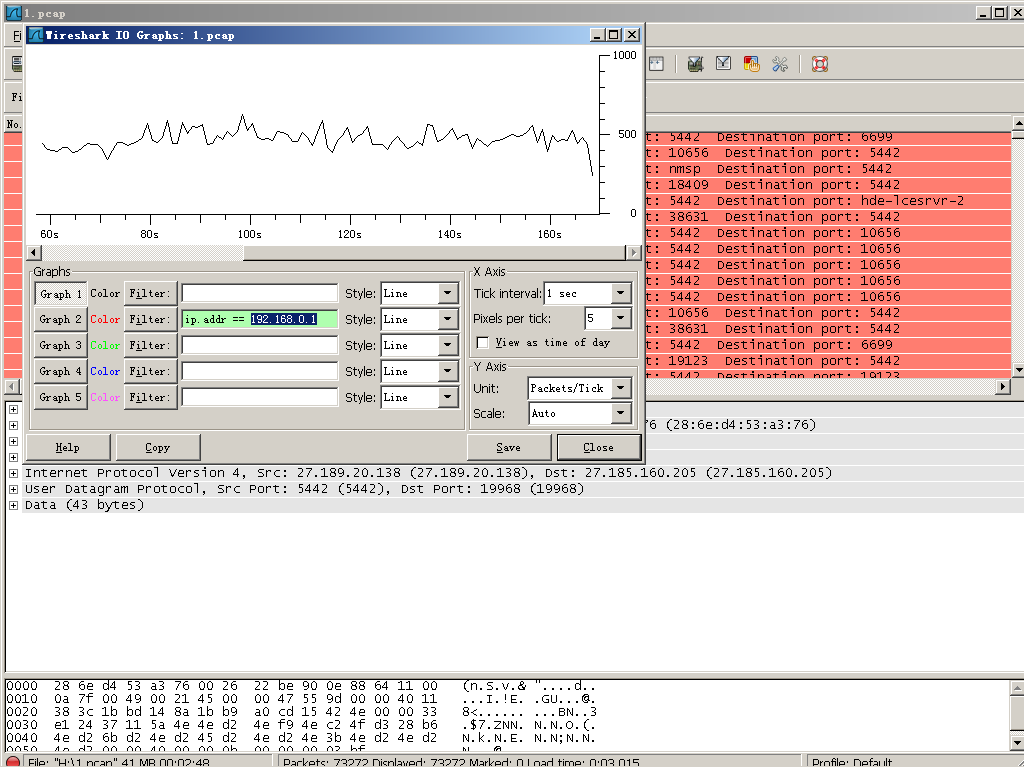The width and height of the screenshot is (1024, 768).
Task: Click the Graph 3 filter input field
Action: pos(259,345)
